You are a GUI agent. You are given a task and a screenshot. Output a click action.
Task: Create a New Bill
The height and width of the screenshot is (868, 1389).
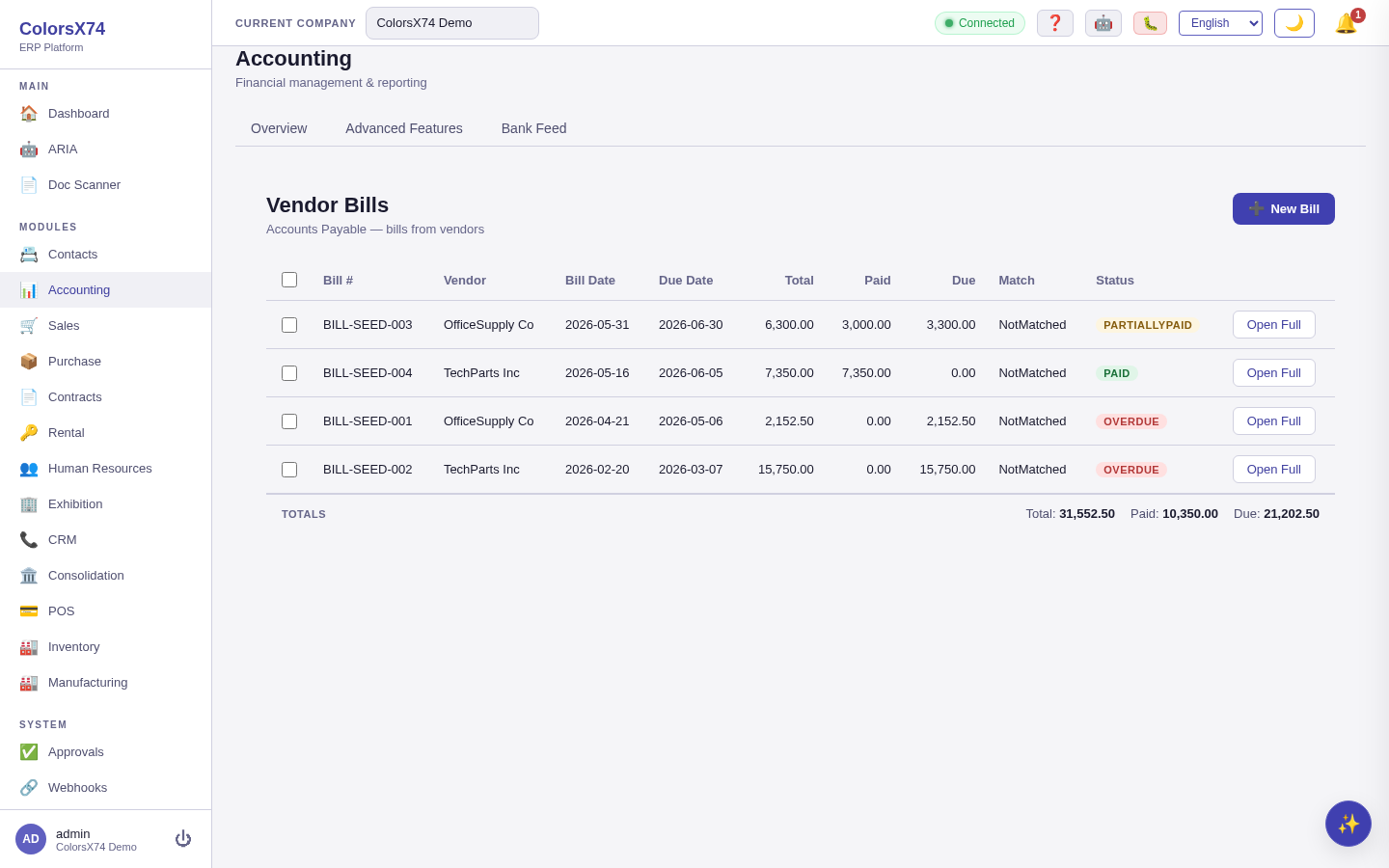[x=1284, y=208]
